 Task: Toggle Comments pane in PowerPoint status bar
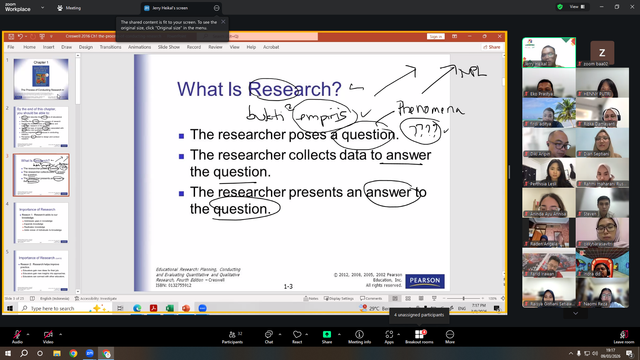(x=371, y=298)
